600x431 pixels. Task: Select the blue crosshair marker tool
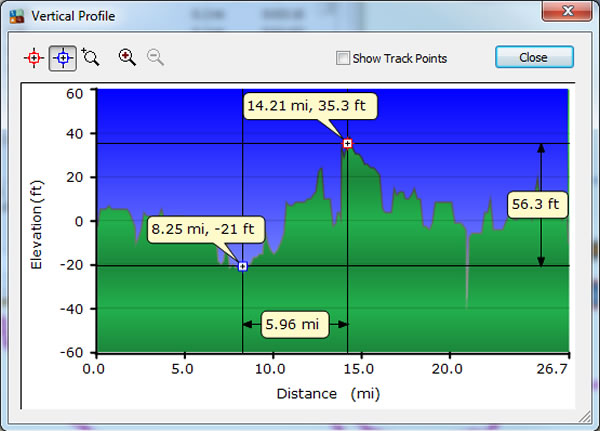63,58
